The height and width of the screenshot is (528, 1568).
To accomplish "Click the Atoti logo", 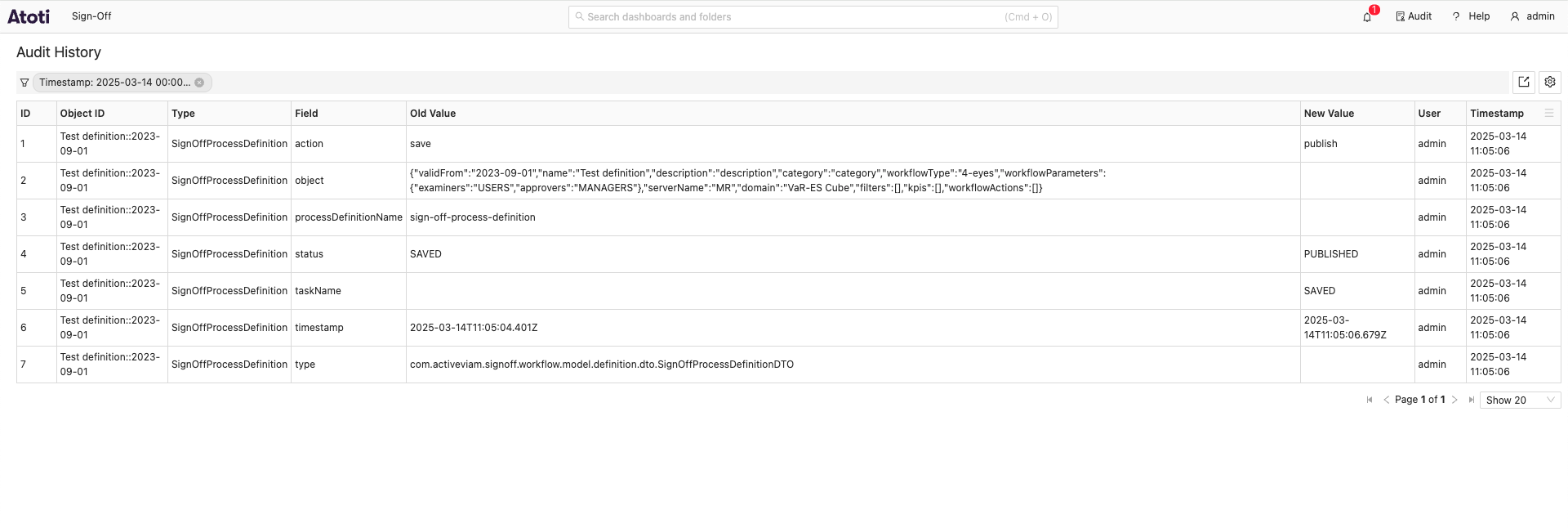I will click(x=29, y=16).
